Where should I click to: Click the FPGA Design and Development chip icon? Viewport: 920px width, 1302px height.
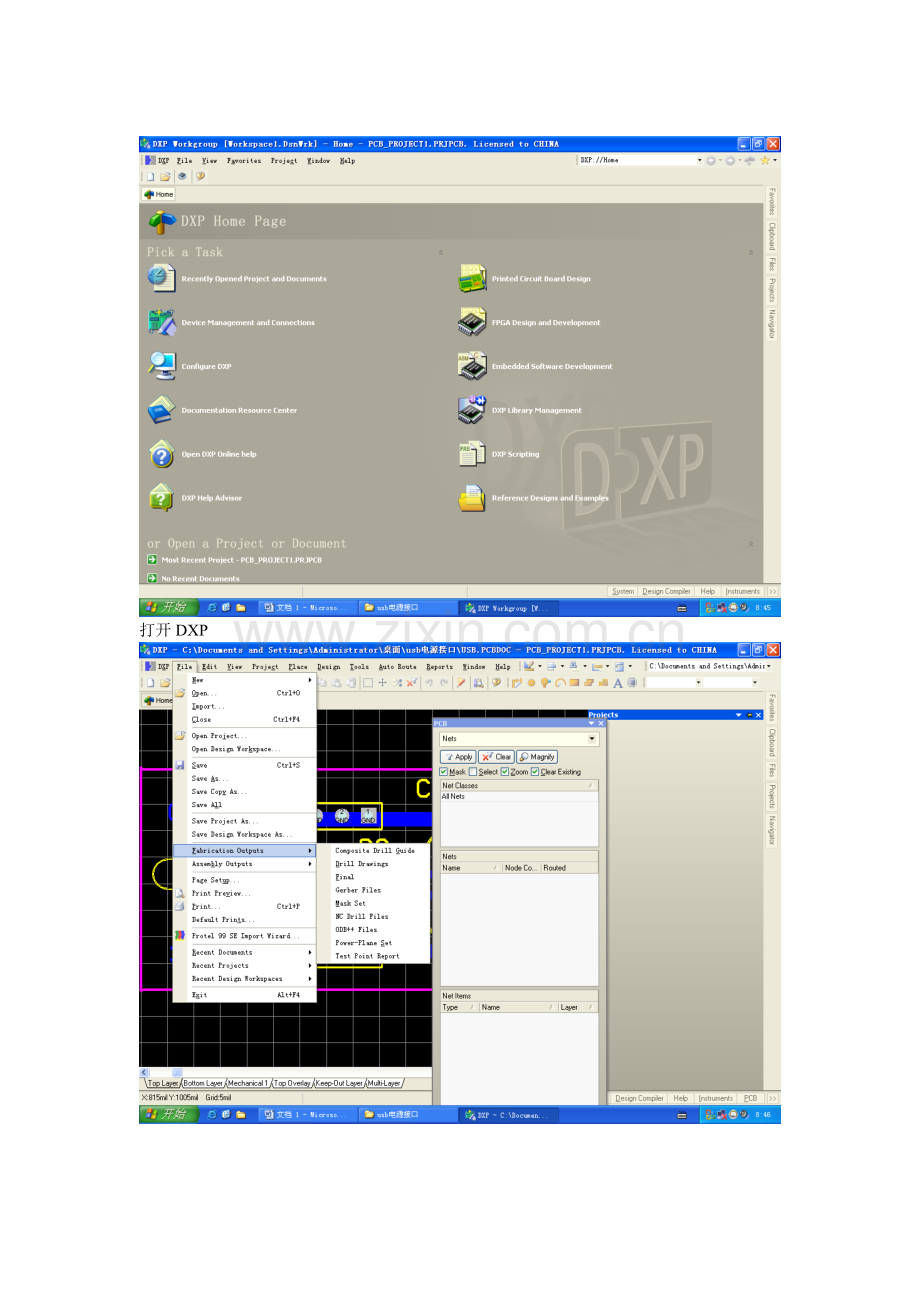pos(472,322)
